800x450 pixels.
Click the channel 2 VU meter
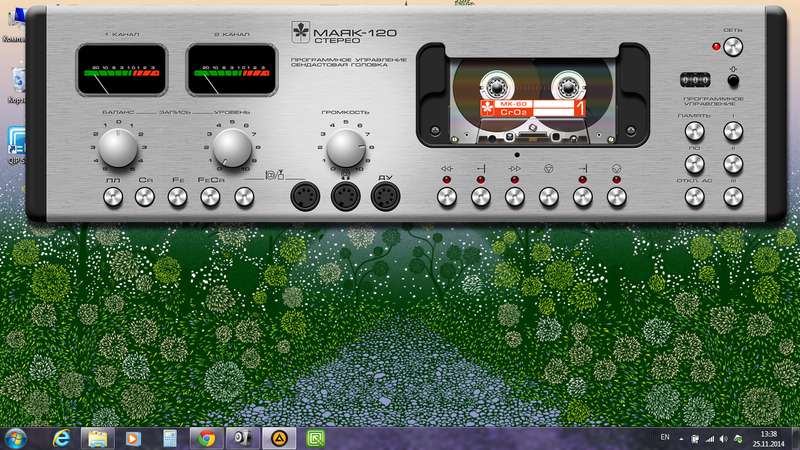tap(232, 70)
